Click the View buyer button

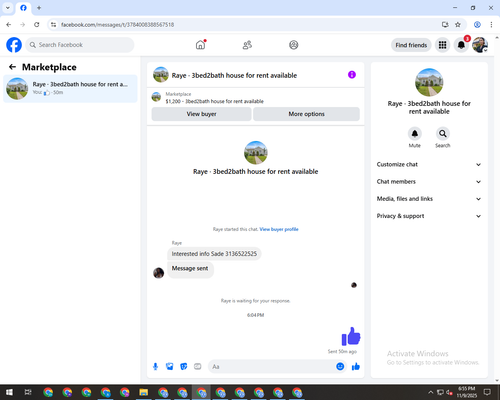click(x=201, y=114)
